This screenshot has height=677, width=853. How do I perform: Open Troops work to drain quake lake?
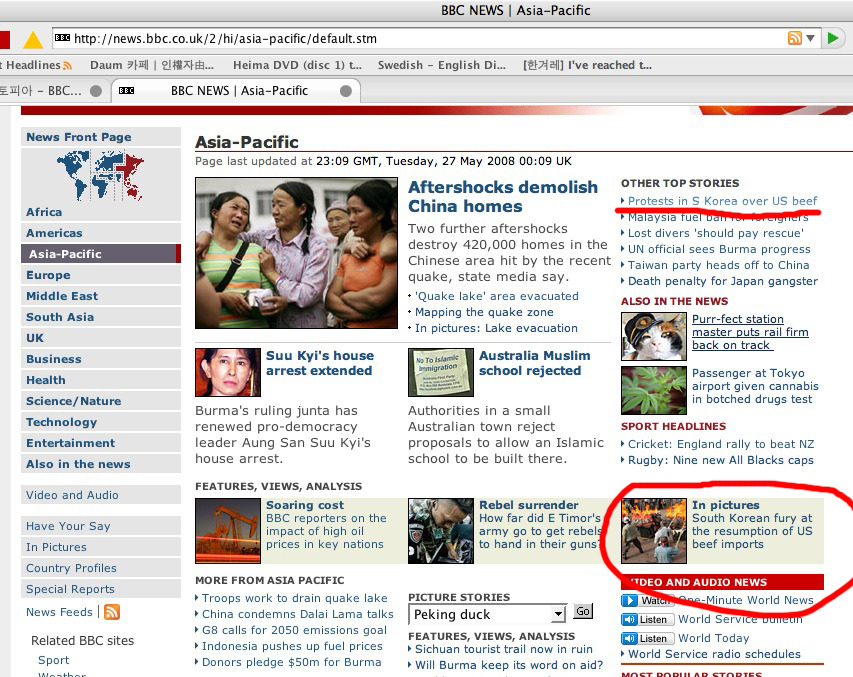pos(294,598)
